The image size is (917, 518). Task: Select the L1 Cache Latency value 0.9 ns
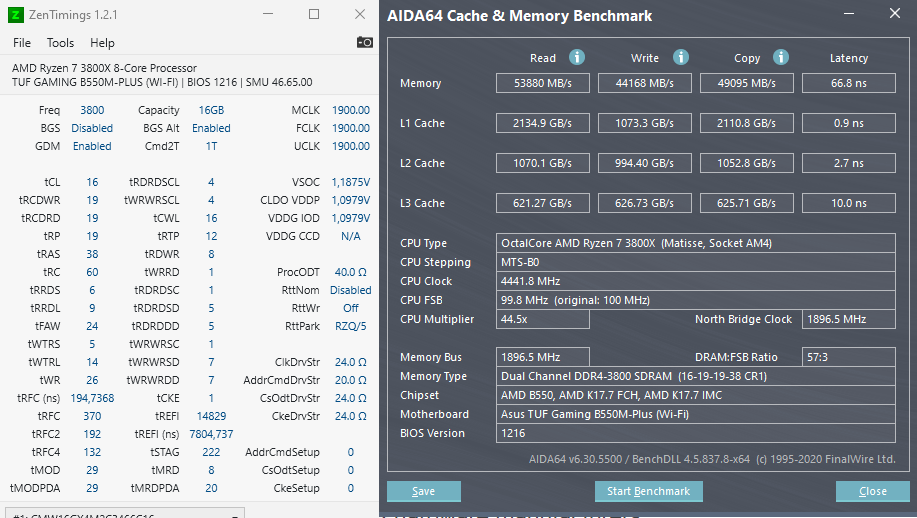849,123
